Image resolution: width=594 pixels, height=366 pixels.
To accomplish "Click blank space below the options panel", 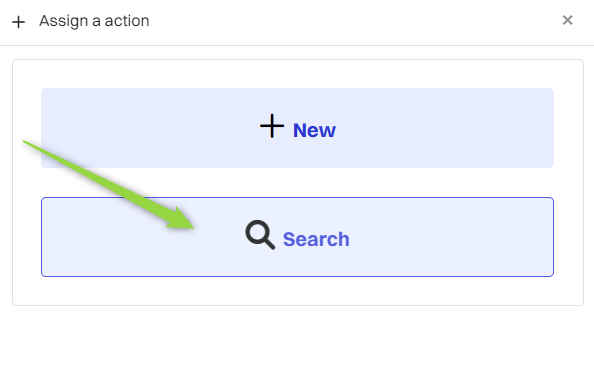I will pyautogui.click(x=297, y=335).
